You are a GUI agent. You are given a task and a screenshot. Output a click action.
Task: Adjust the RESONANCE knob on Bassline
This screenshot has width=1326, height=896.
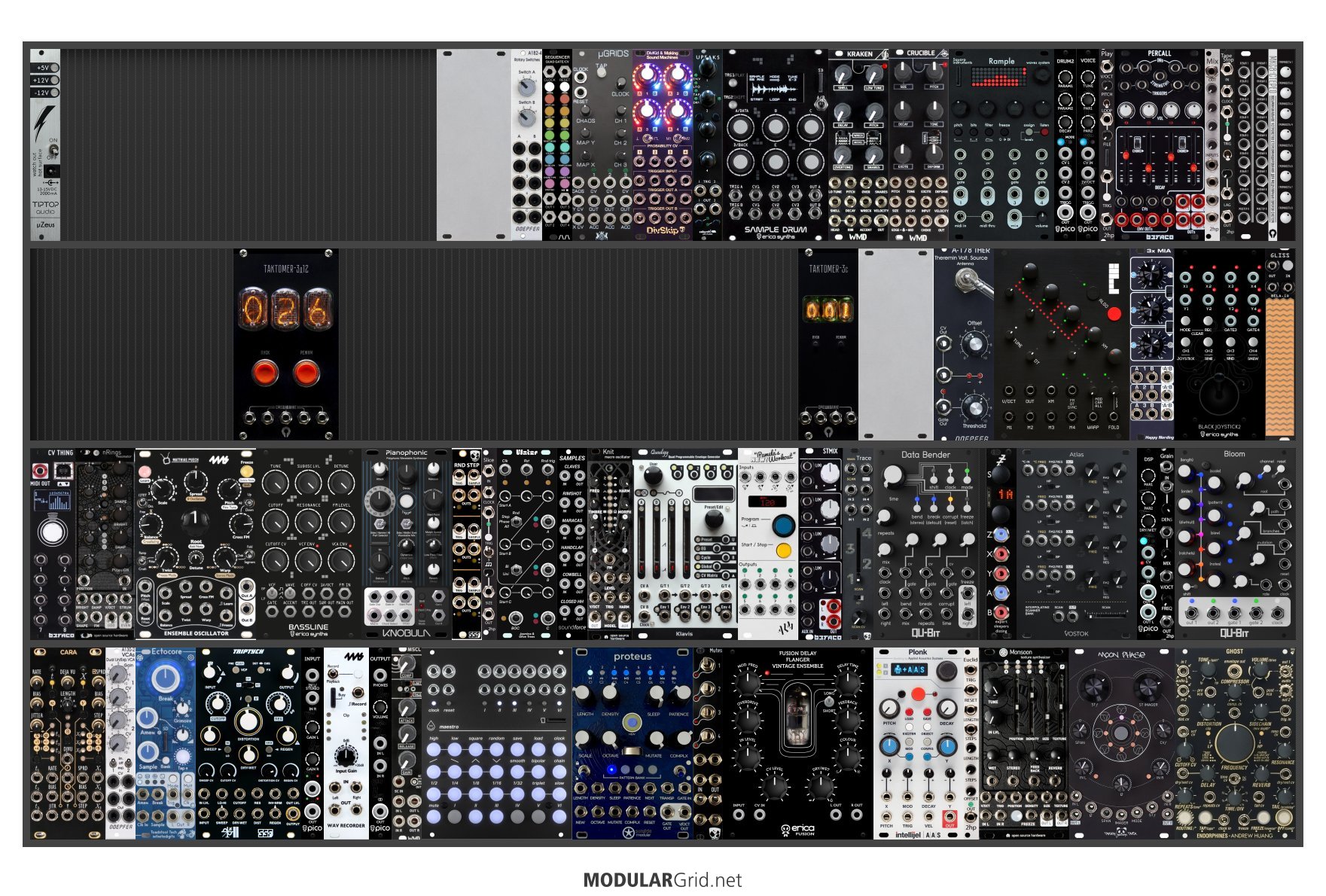click(309, 521)
